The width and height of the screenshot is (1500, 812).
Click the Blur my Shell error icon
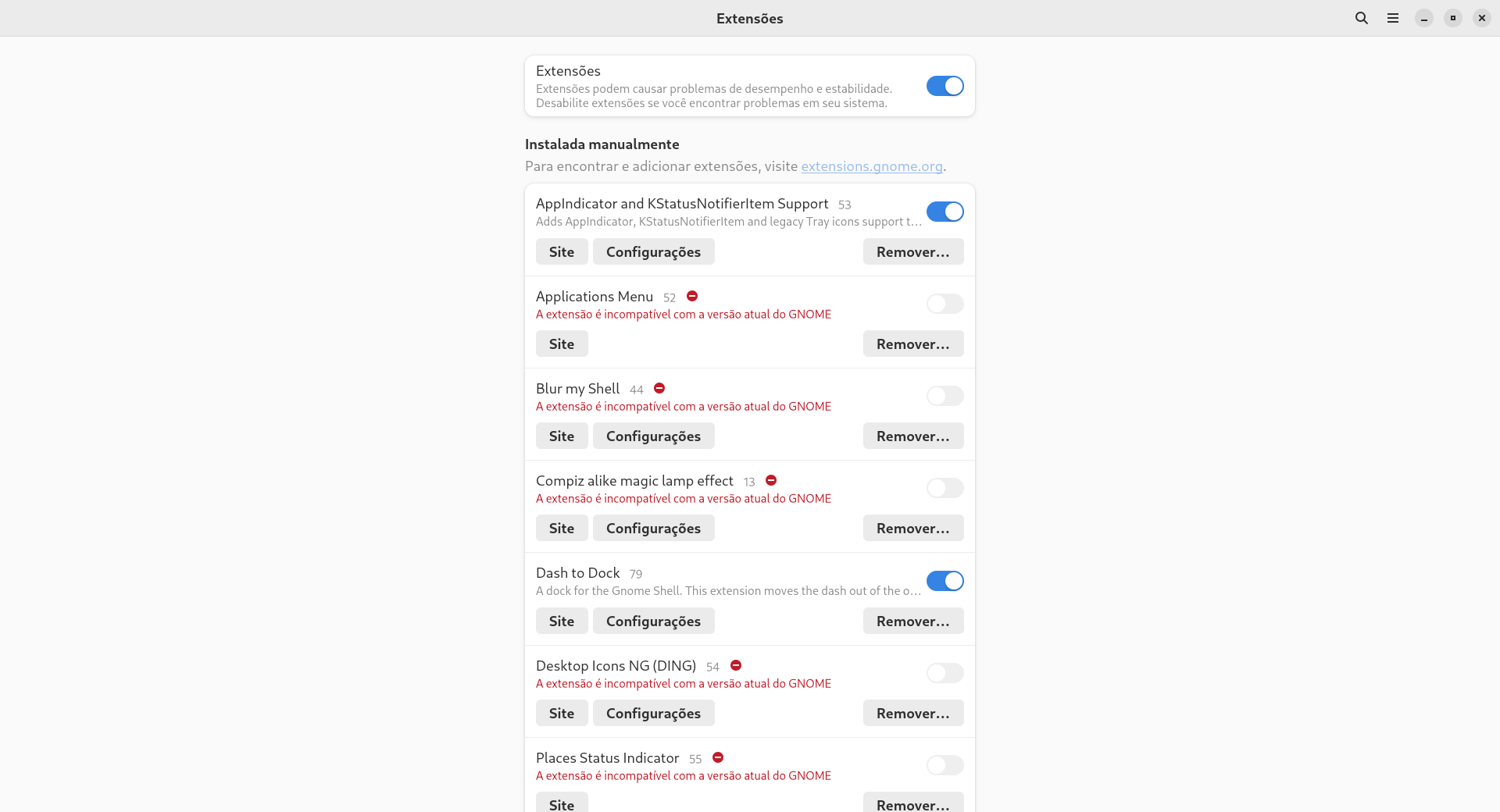659,389
